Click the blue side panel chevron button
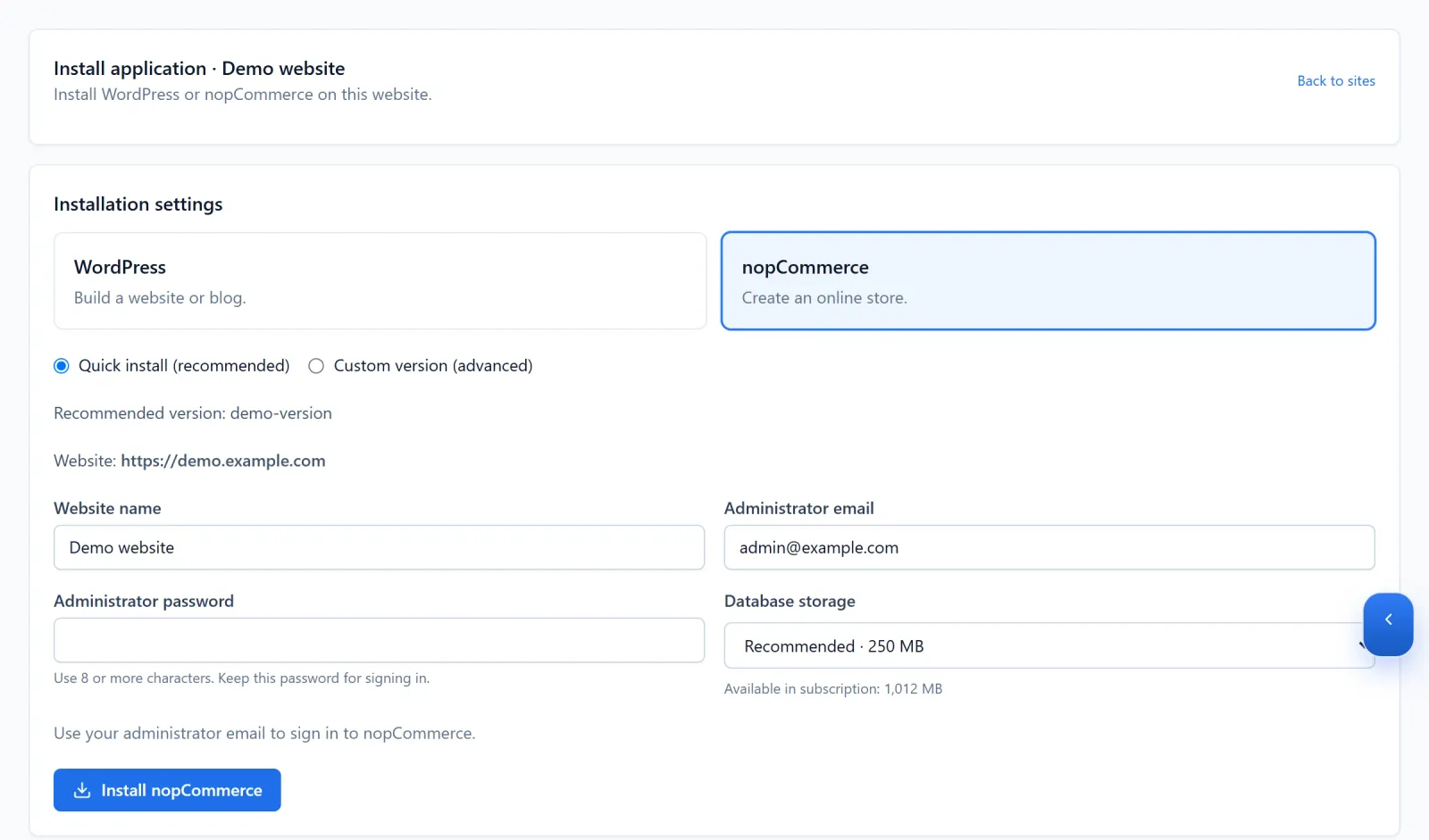This screenshot has height=840, width=1429. pyautogui.click(x=1388, y=624)
